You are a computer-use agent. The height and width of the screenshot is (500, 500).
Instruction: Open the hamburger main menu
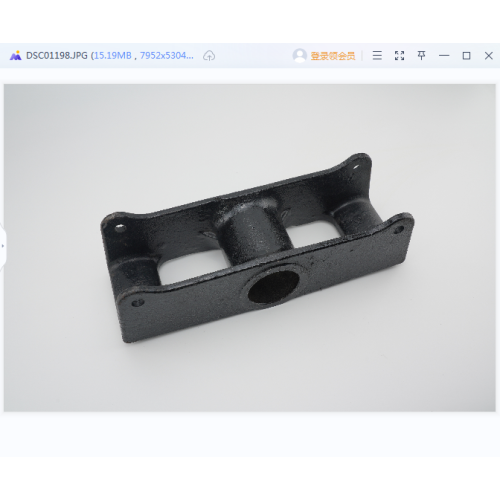tap(377, 55)
